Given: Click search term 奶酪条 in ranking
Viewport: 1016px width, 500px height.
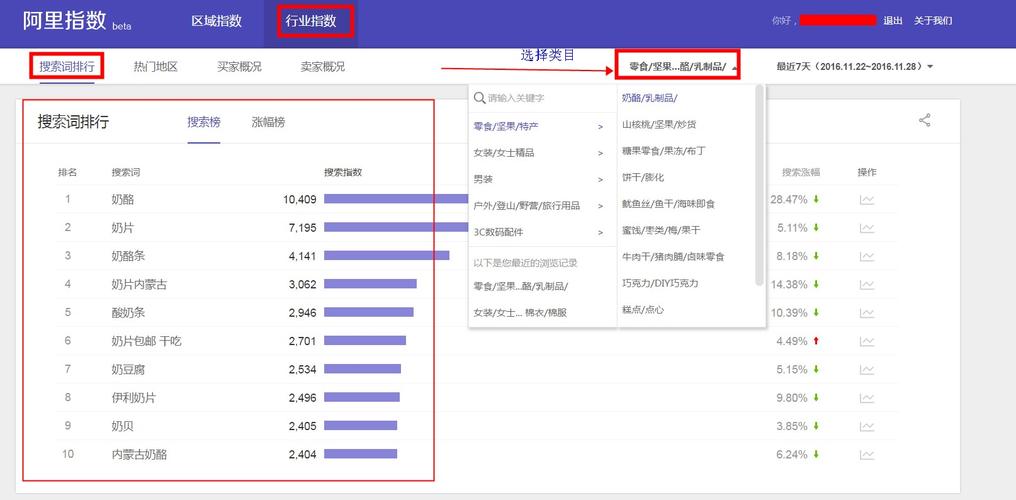Looking at the screenshot, I should point(128,256).
